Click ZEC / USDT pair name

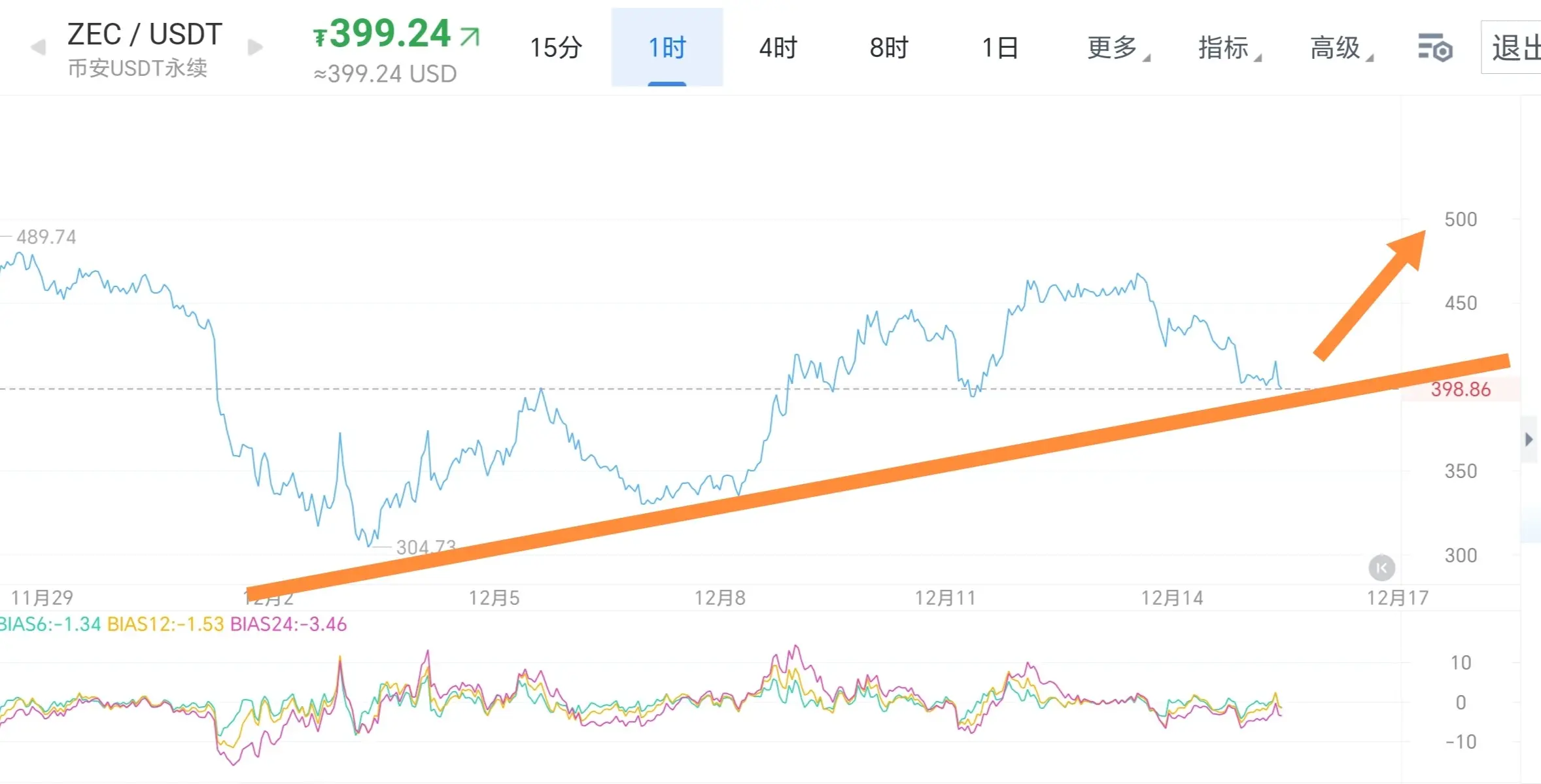tap(145, 34)
